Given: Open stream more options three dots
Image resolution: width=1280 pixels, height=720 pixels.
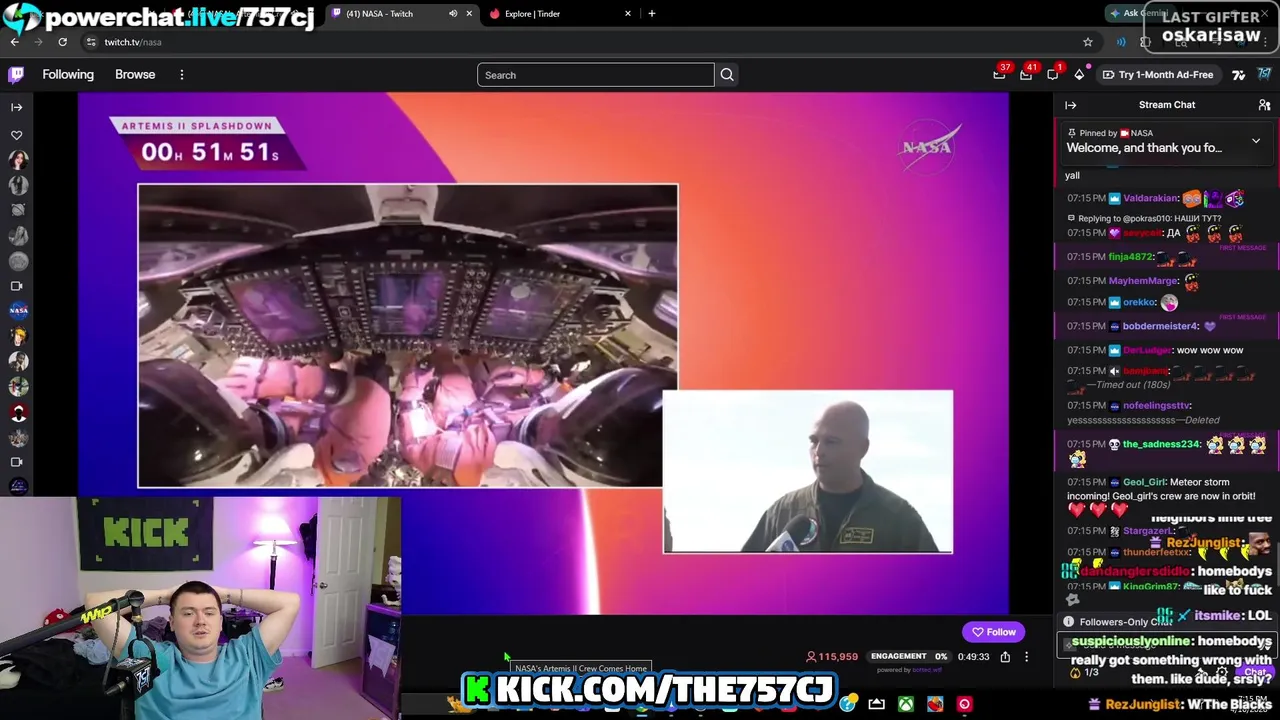Looking at the screenshot, I should [x=1026, y=657].
